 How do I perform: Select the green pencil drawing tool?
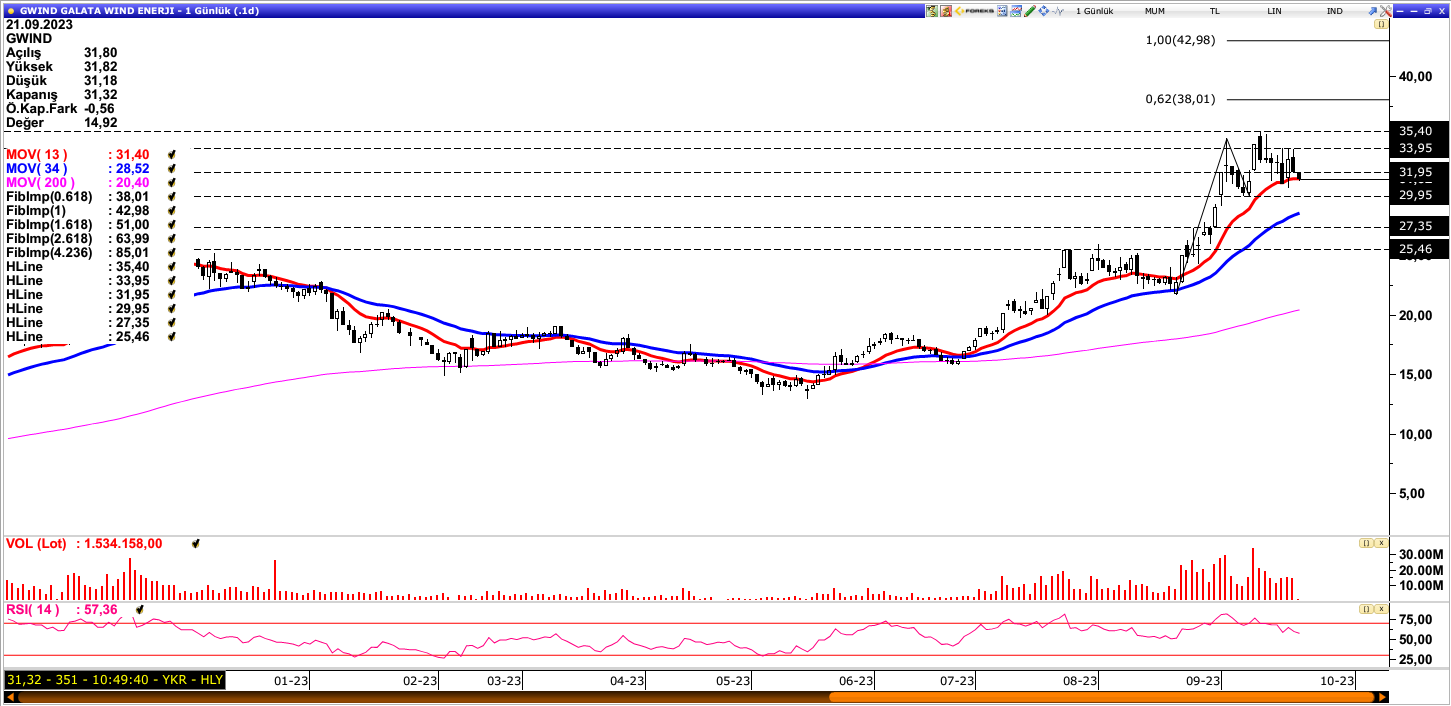pyautogui.click(x=1030, y=10)
